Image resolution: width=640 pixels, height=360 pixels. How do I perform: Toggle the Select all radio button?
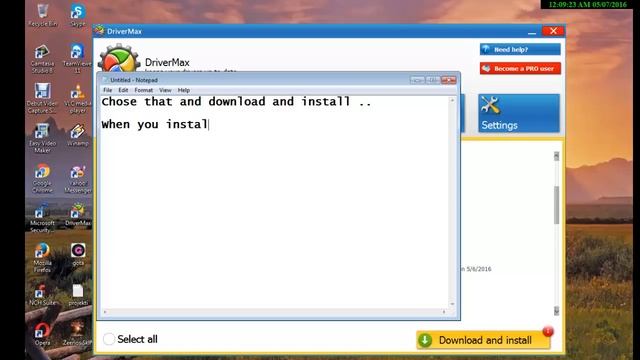tap(109, 339)
